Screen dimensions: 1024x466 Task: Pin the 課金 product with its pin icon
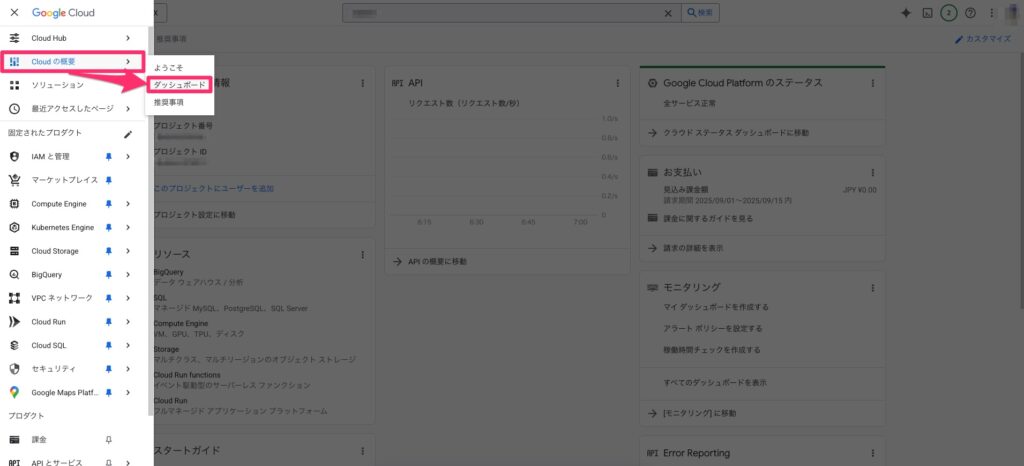point(109,440)
